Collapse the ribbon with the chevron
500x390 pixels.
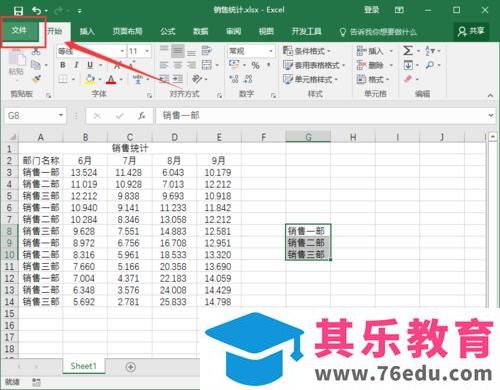490,95
